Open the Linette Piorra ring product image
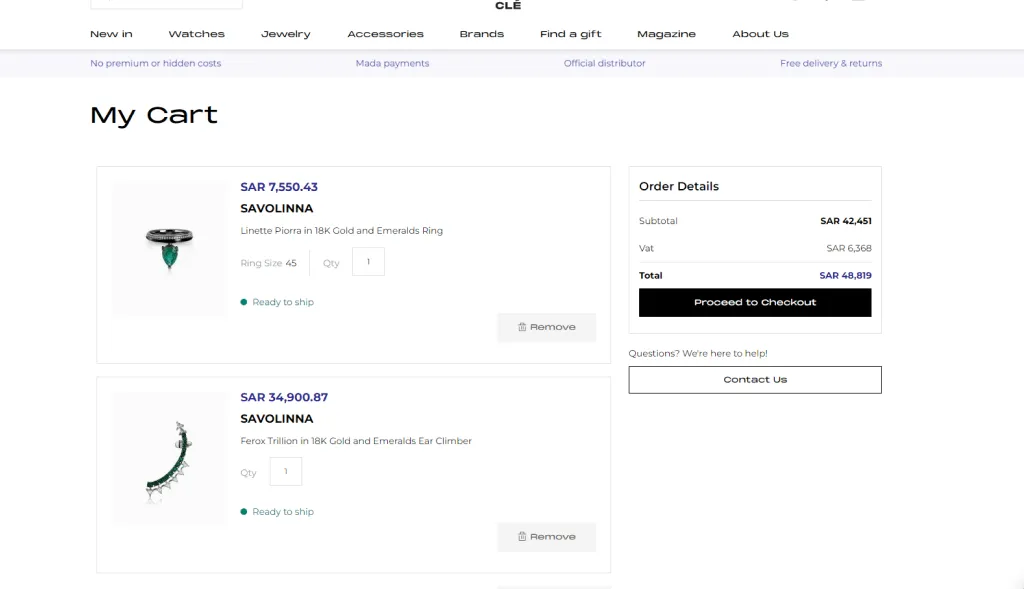 coord(169,249)
